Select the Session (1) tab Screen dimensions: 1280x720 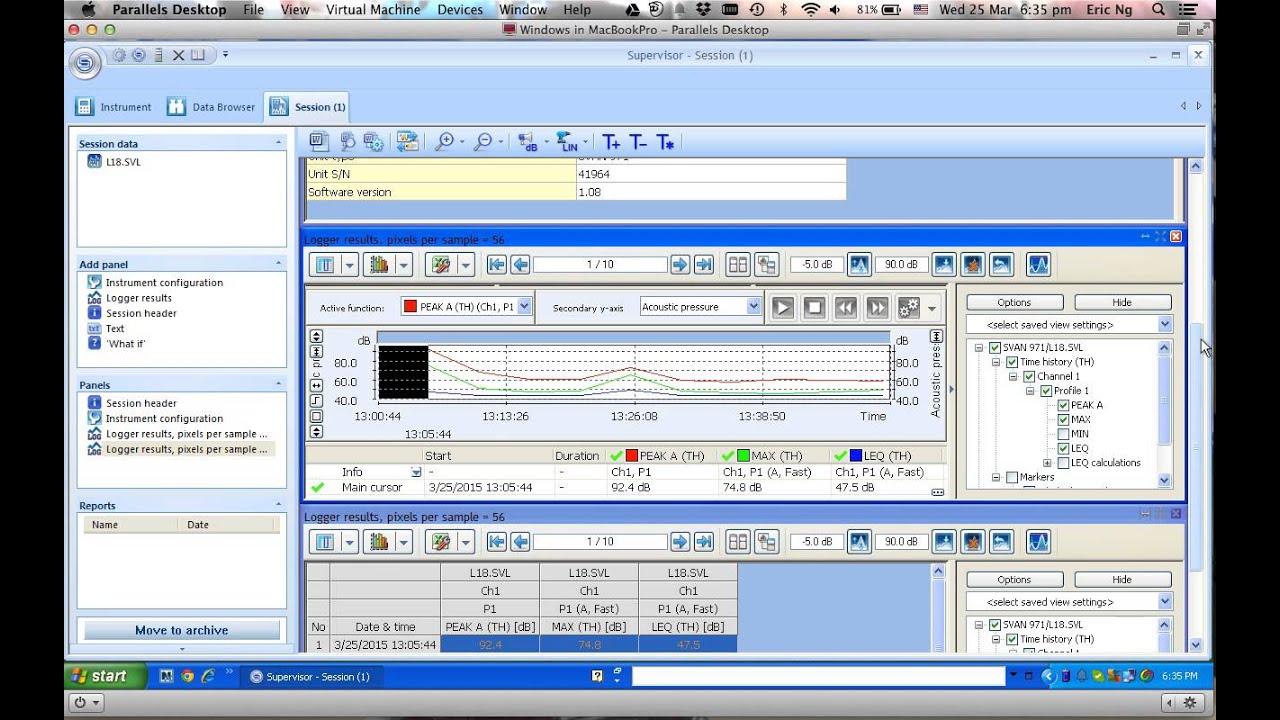point(307,107)
